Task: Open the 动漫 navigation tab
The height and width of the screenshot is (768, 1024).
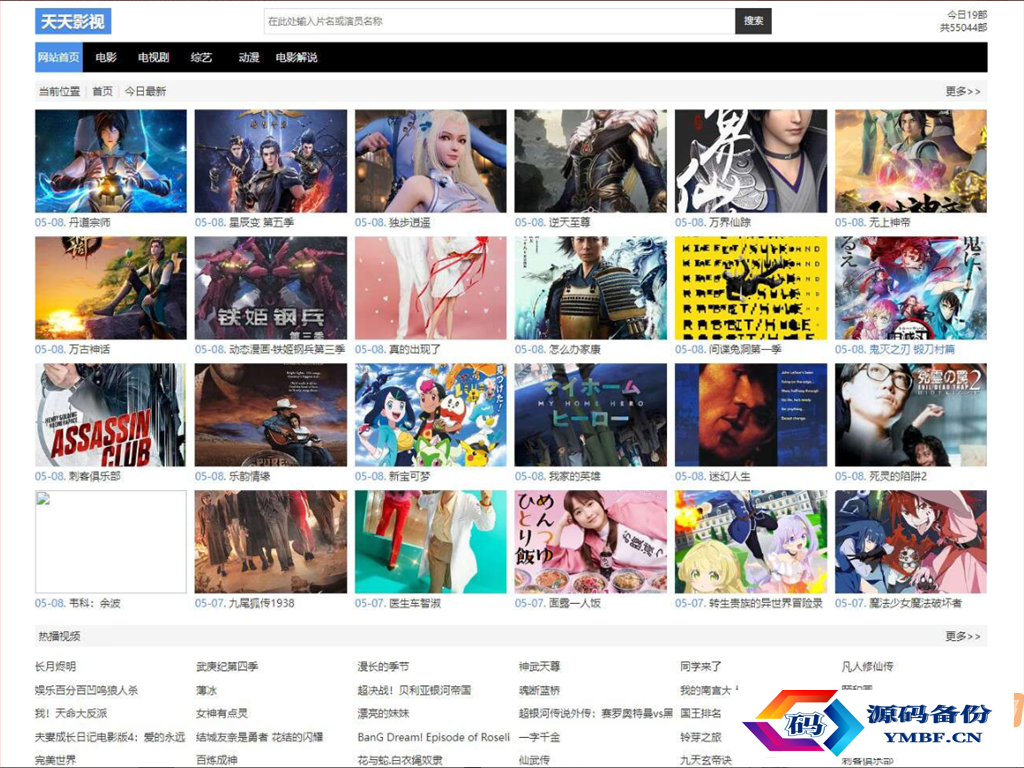Action: tap(249, 57)
